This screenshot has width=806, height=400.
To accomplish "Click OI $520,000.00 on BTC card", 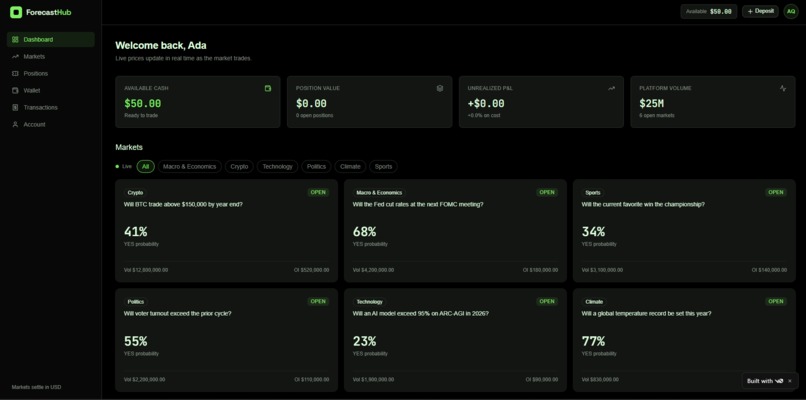I will [x=312, y=270].
